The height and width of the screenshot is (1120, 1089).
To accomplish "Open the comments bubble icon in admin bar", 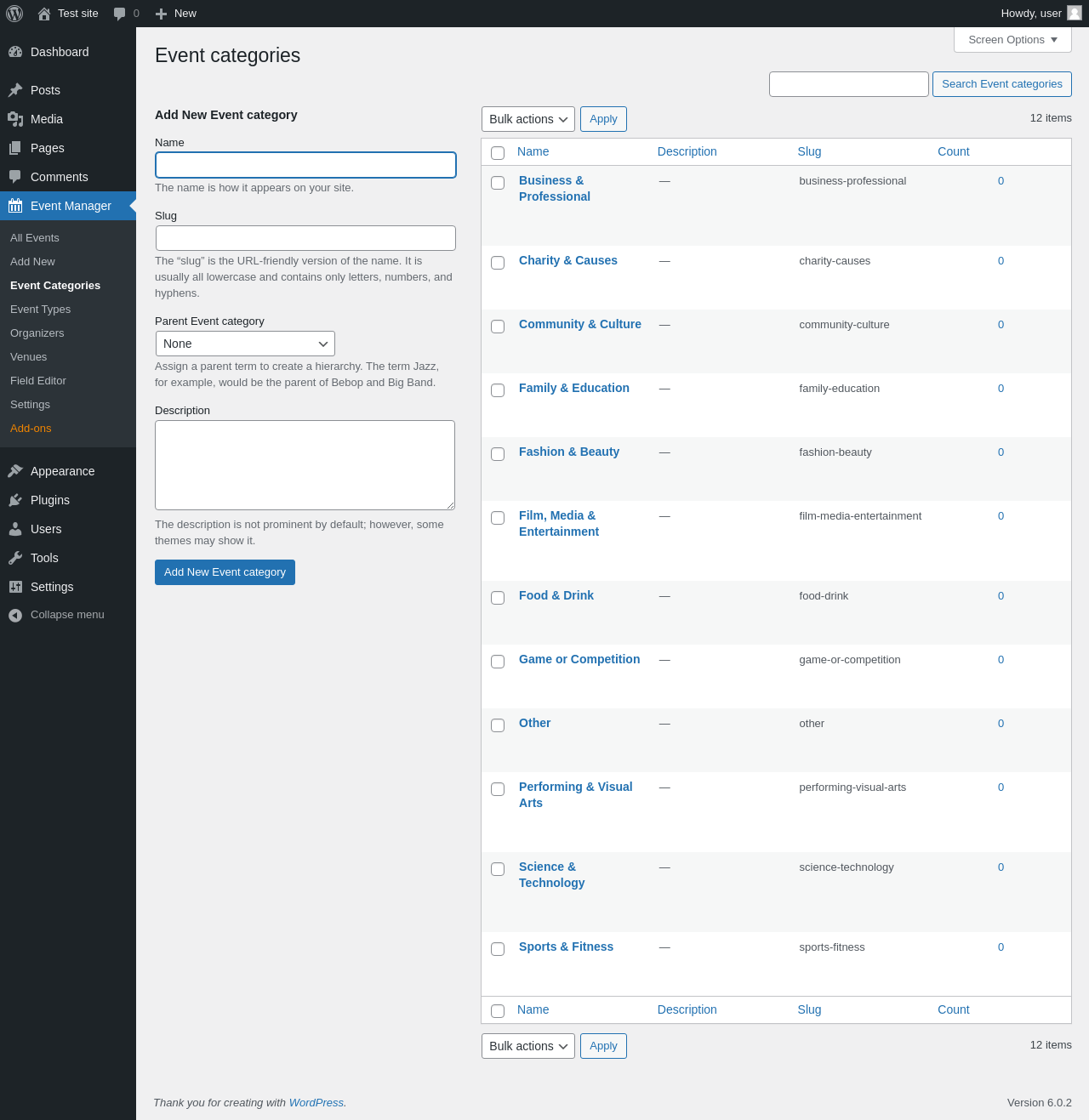I will [x=120, y=14].
